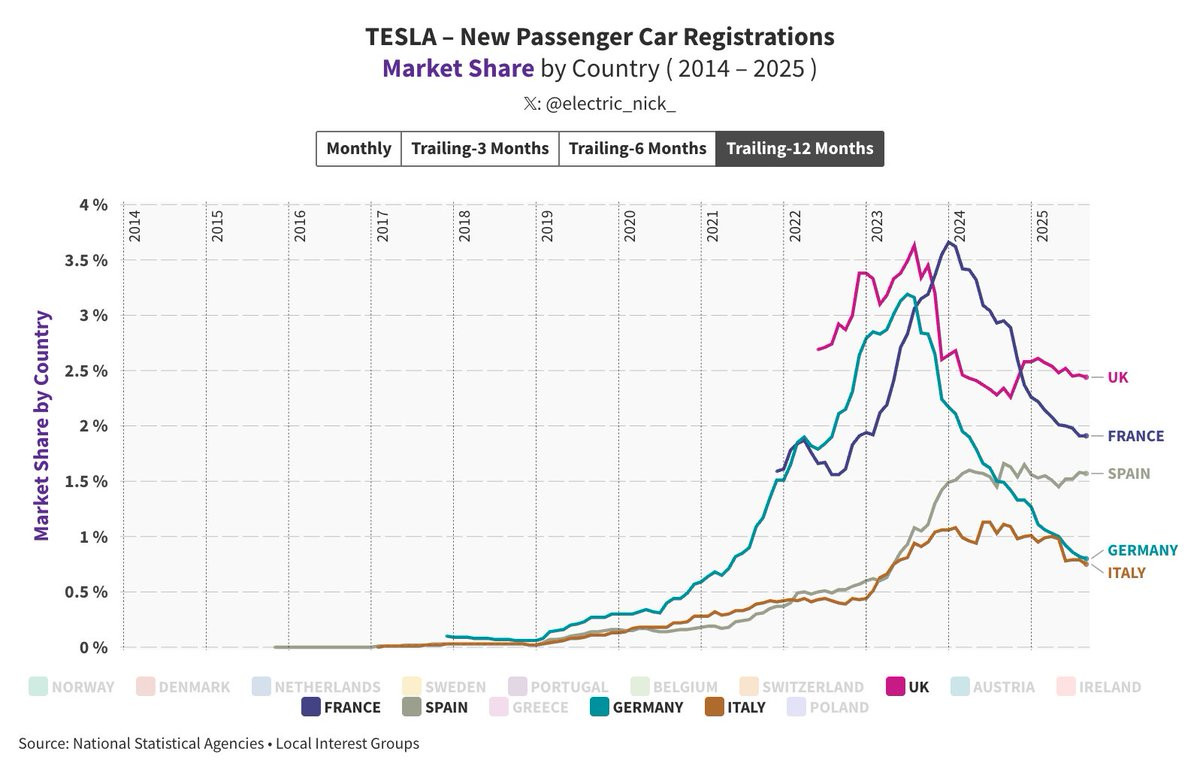Show the Belgium data series
Screen dimensions: 1200x772
pos(641,687)
